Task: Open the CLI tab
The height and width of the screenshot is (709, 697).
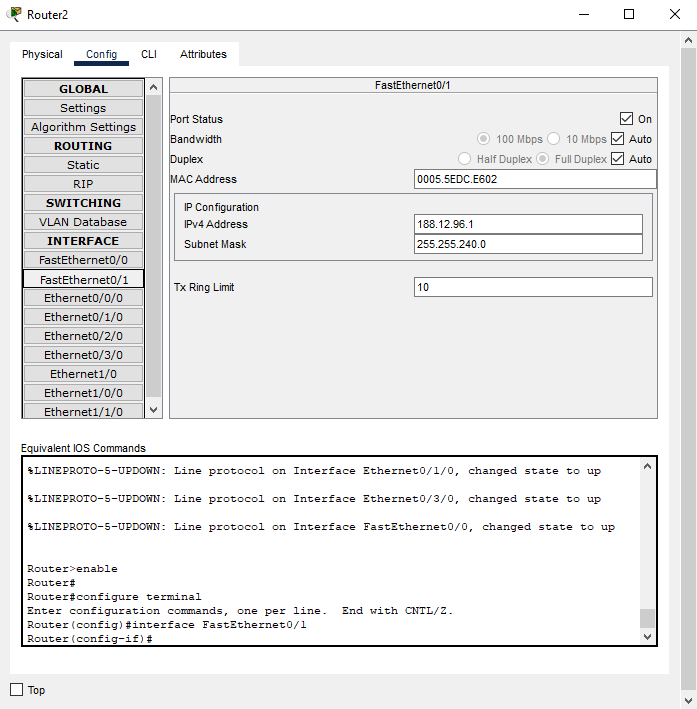Action: click(x=149, y=54)
